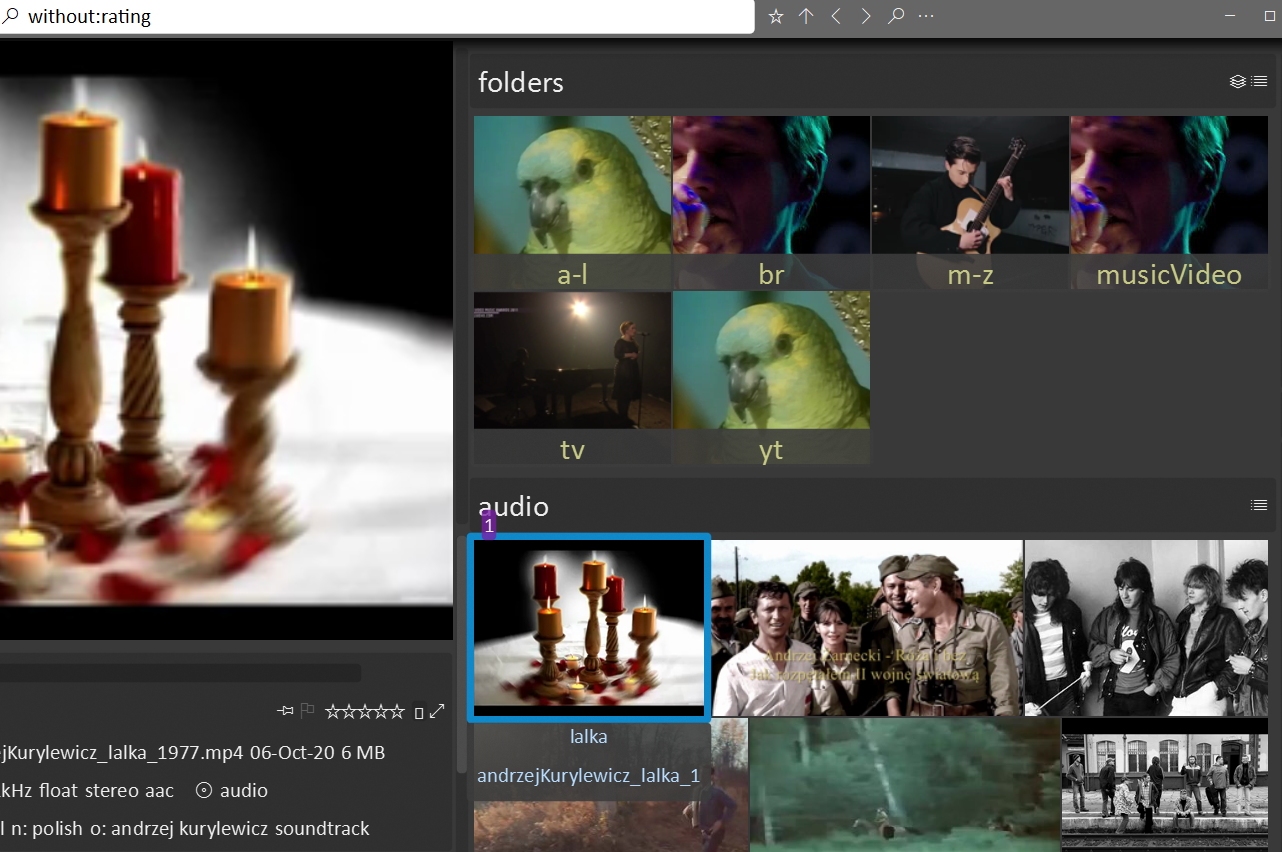This screenshot has width=1282, height=852.
Task: Open the musicVideo folder
Action: click(1169, 203)
